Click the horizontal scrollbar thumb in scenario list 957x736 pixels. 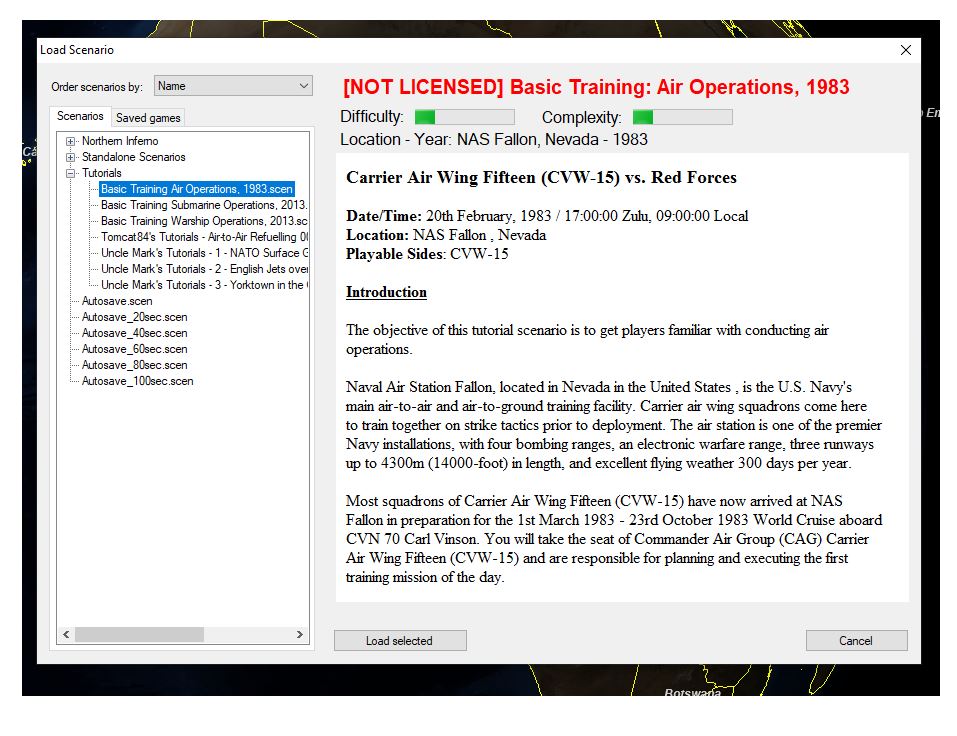pyautogui.click(x=139, y=635)
